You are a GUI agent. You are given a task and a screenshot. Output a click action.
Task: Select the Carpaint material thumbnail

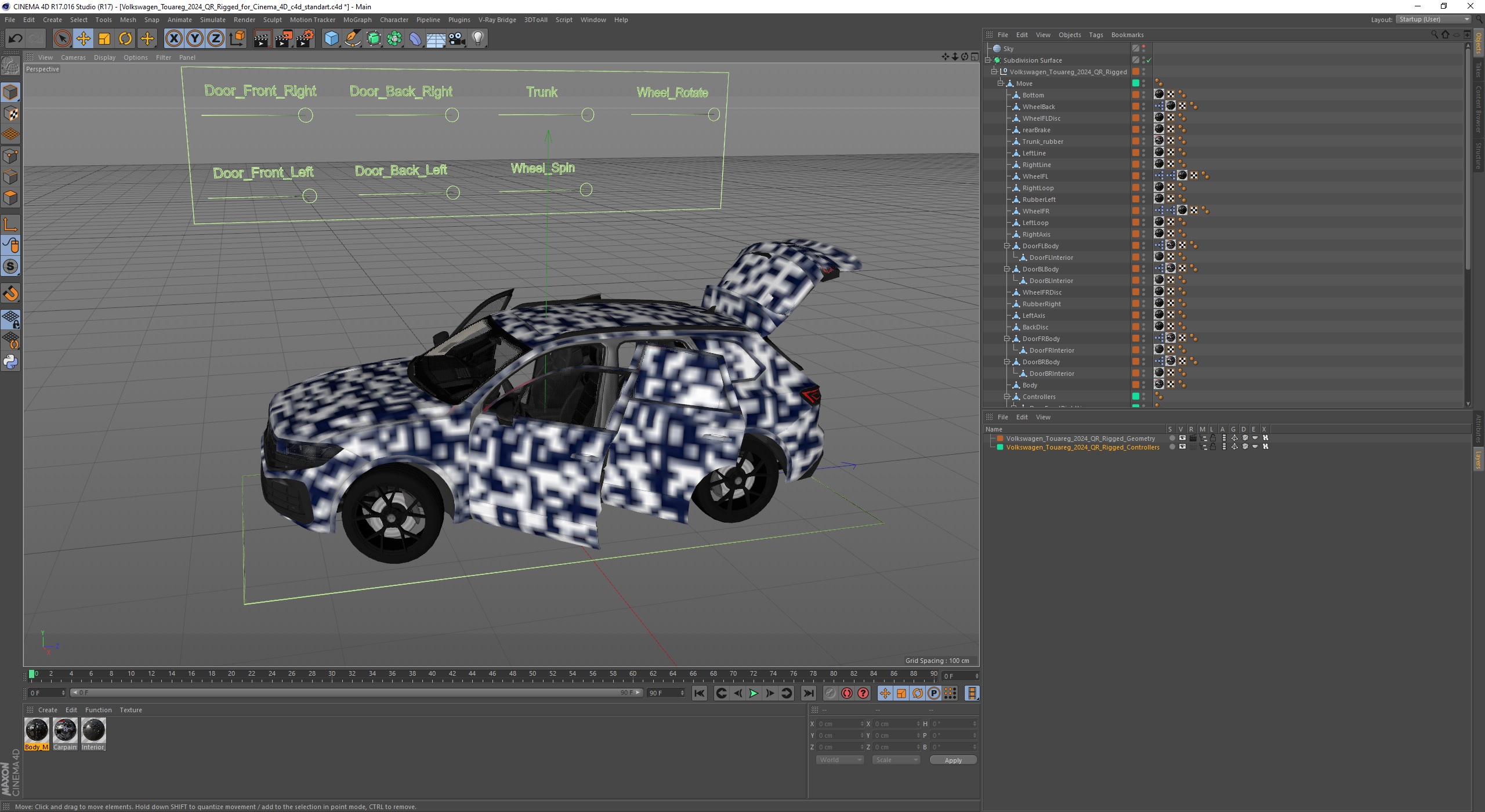point(65,731)
